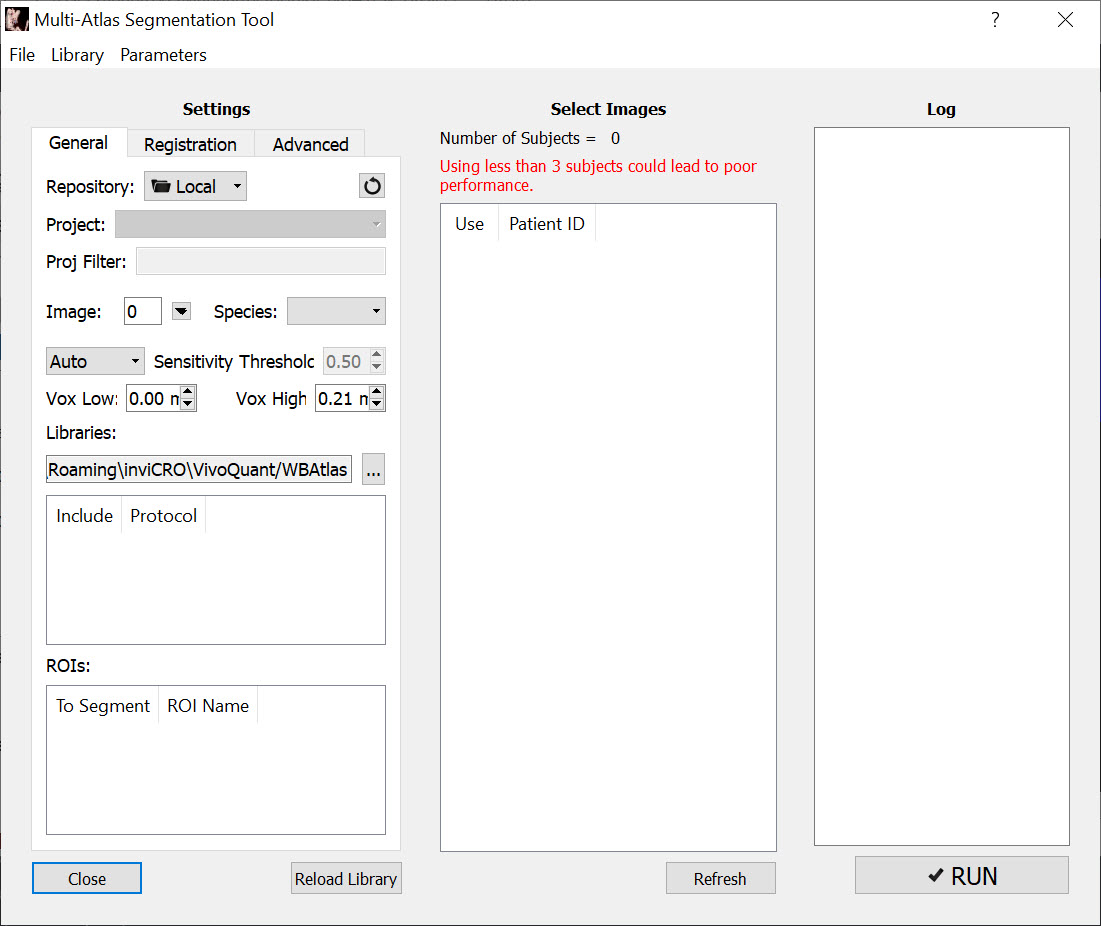Open the Repository Local dropdown
Viewport: 1101px width, 926px height.
coord(196,186)
